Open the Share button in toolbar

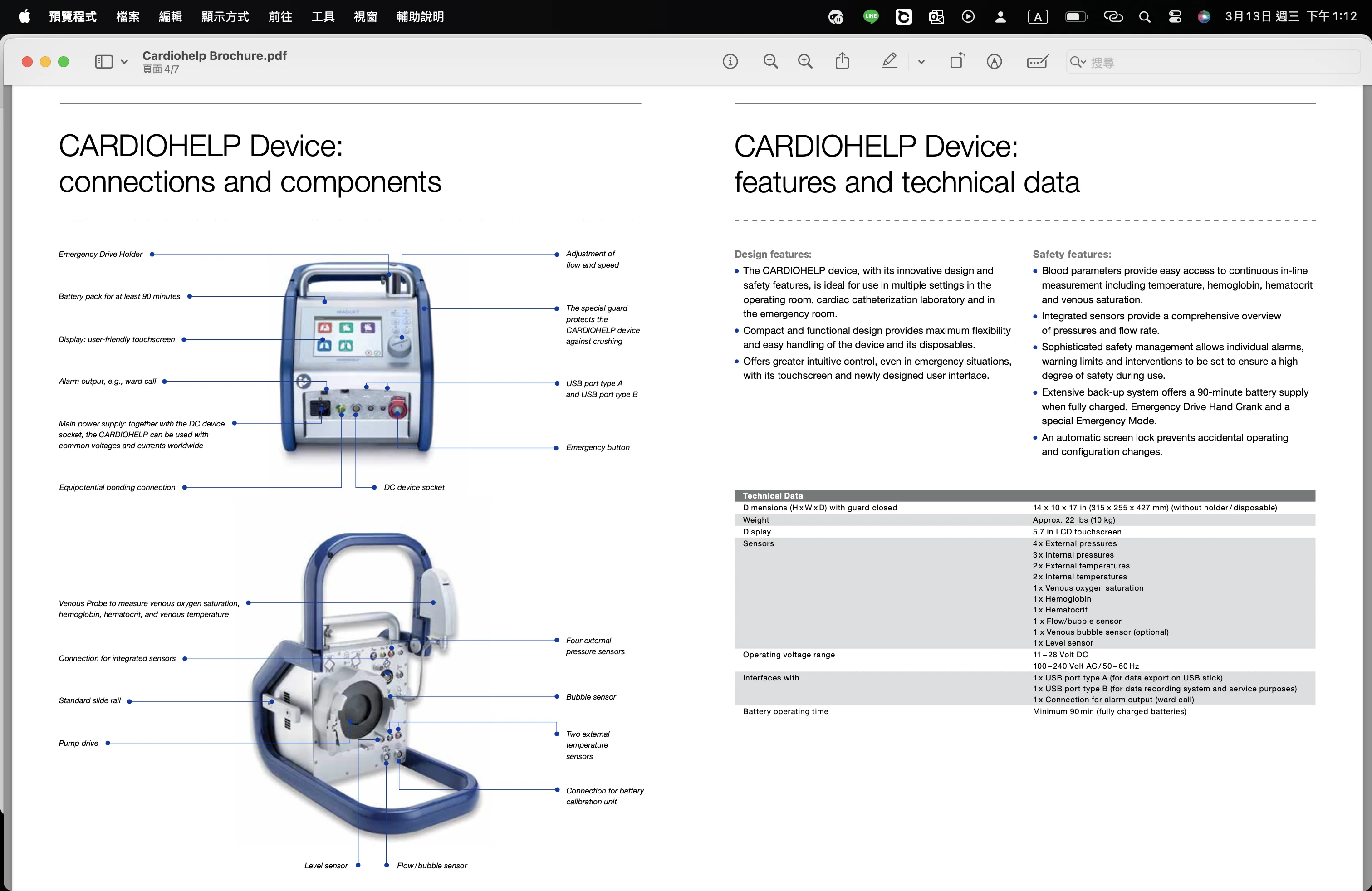click(842, 61)
